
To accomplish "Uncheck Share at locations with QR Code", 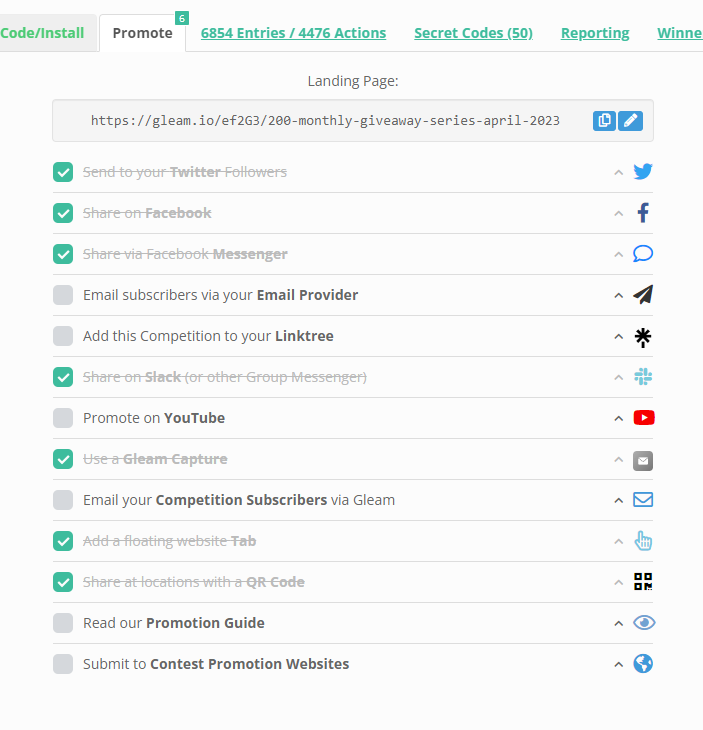I will pos(63,581).
